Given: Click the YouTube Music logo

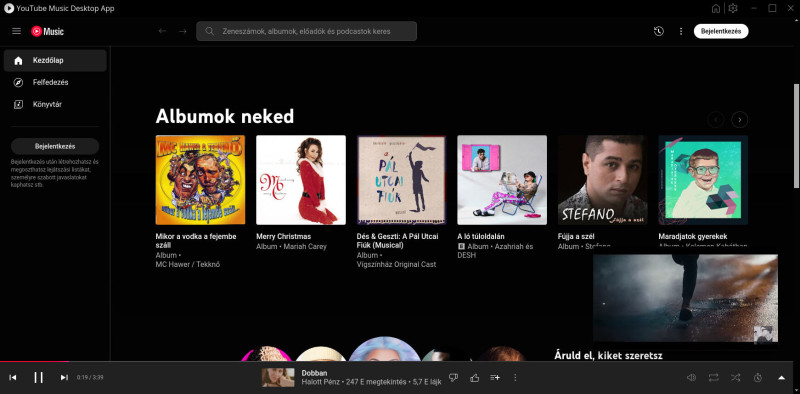Looking at the screenshot, I should pos(47,31).
